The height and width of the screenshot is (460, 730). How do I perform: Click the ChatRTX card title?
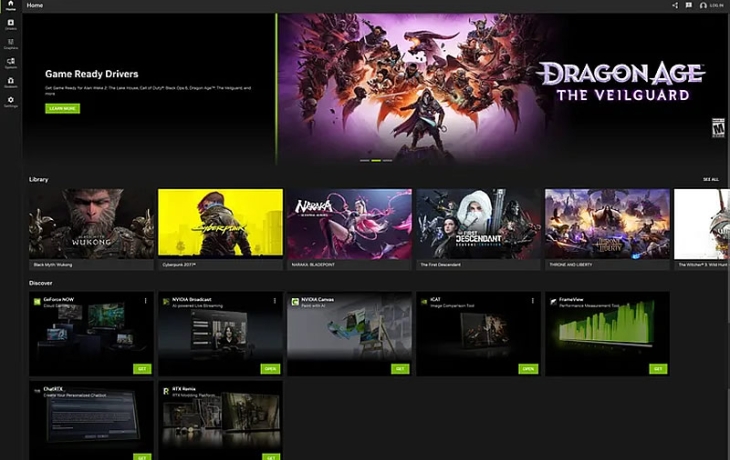pyautogui.click(x=53, y=389)
